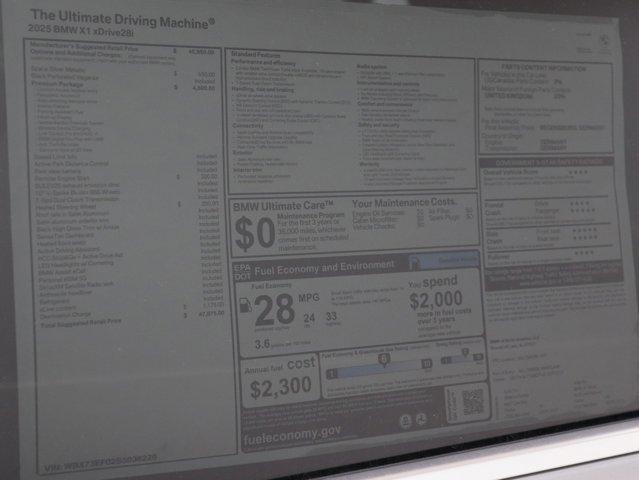This screenshot has width=639, height=480.
Task: Click 'Total Suggested Retail Price' label
Action: 81,323
